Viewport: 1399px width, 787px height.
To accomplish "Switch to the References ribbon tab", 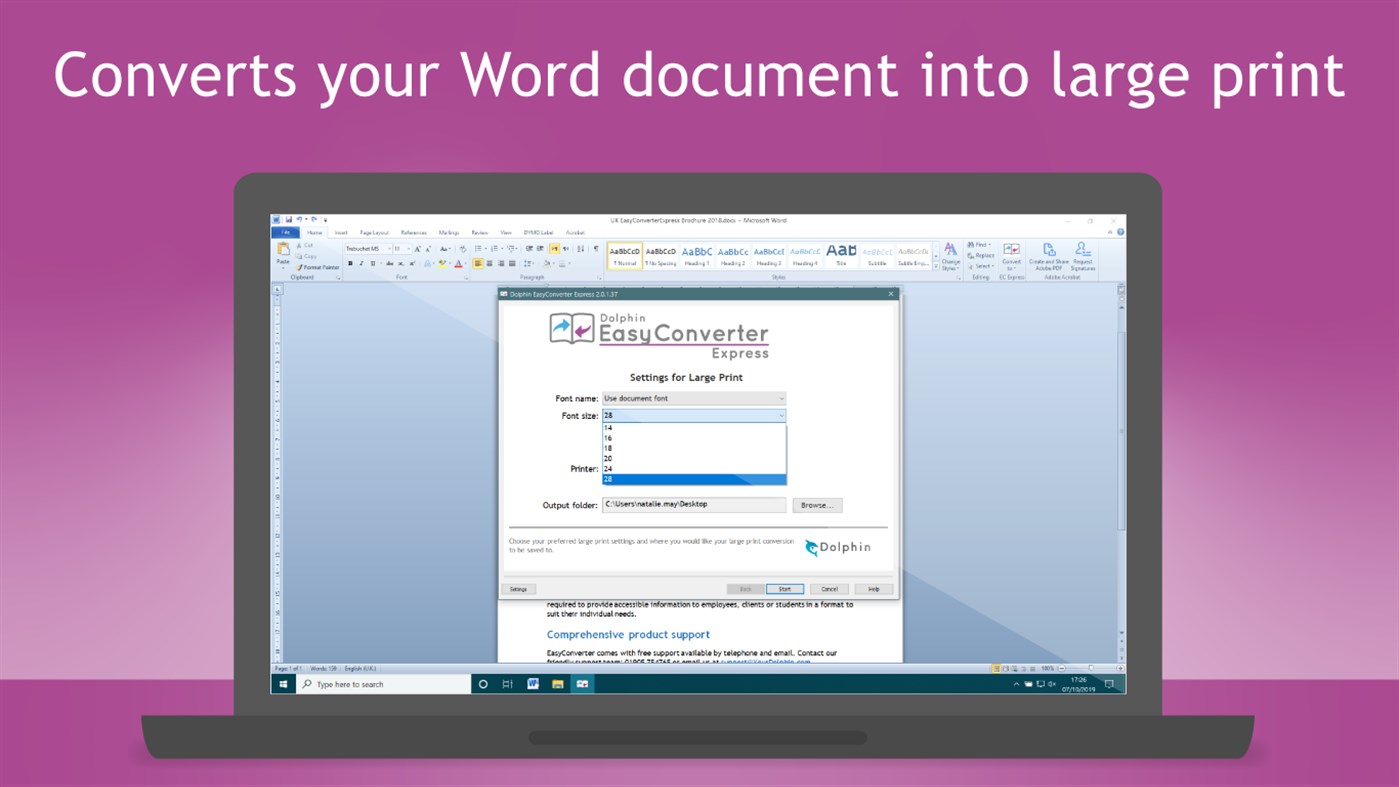I will [x=414, y=233].
